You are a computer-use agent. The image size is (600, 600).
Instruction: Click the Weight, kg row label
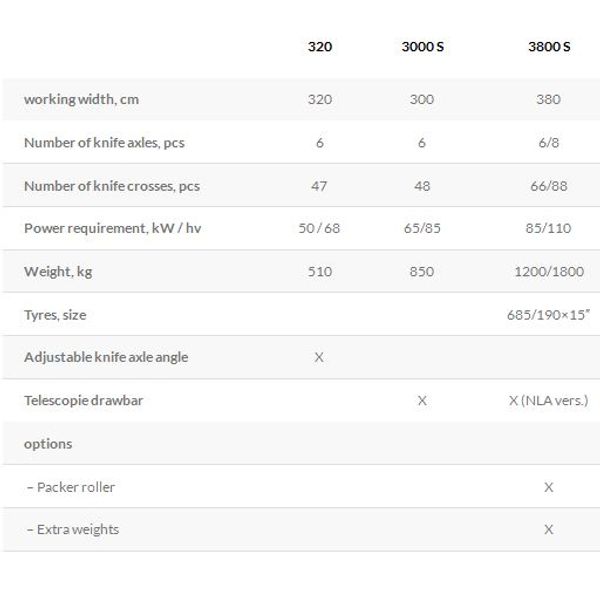pos(58,272)
